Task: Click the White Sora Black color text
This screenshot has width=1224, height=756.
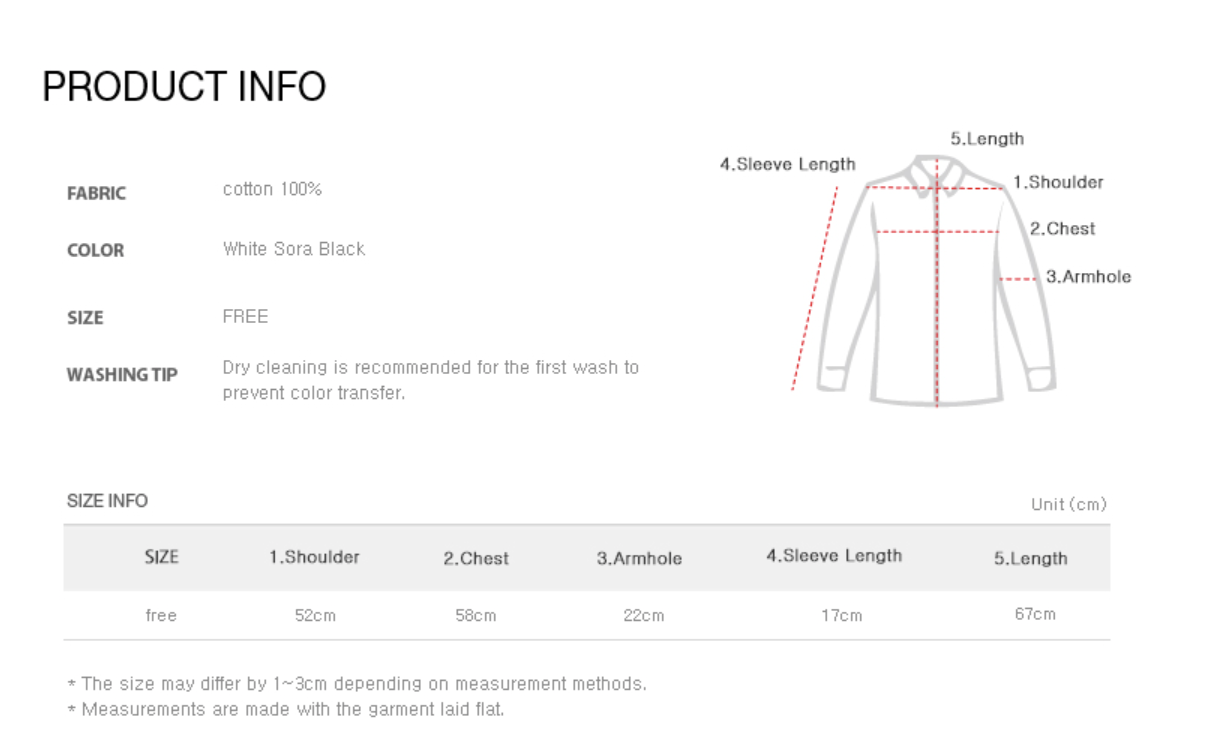Action: [x=294, y=249]
